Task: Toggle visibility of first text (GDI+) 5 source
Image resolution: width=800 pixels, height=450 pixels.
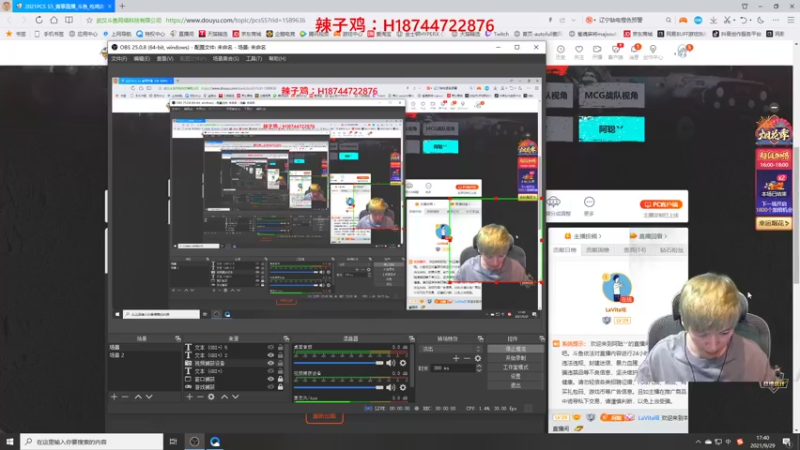Action: [270, 347]
